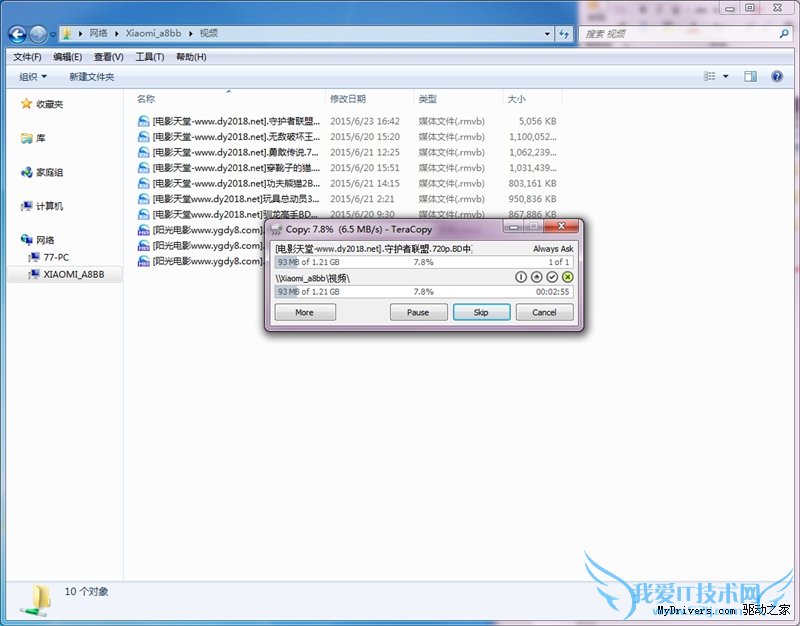Click the magnifier search icon
Viewport: 800px width, 626px height.
click(785, 34)
